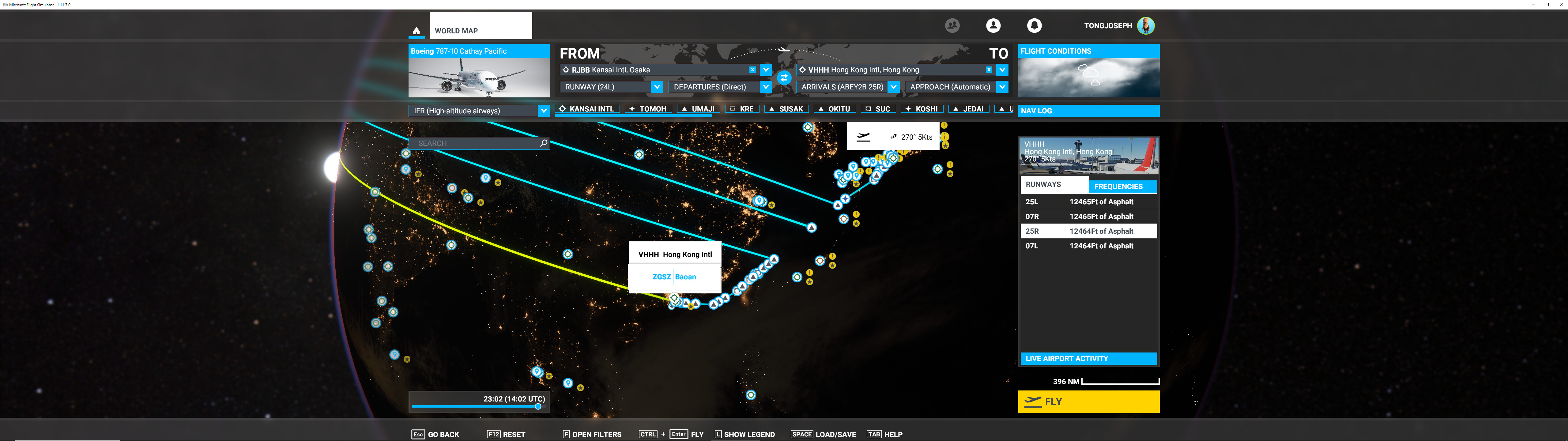1568x441 pixels.
Task: Select the UMAJI waypoint
Action: 698,109
